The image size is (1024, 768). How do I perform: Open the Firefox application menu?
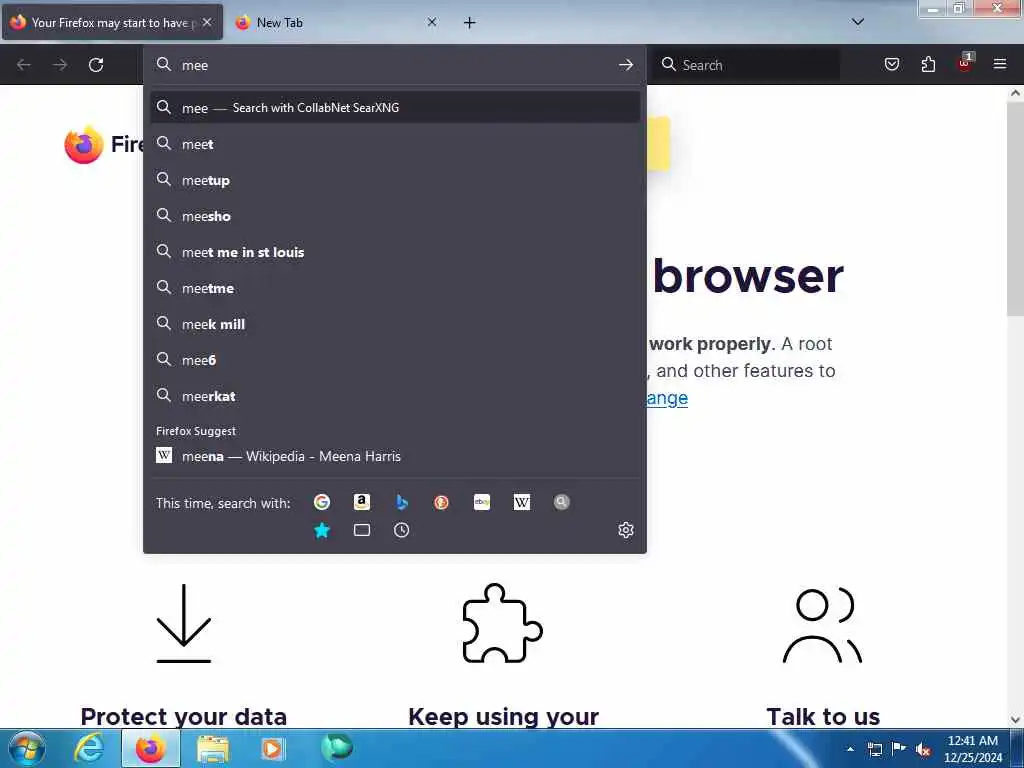1000,64
